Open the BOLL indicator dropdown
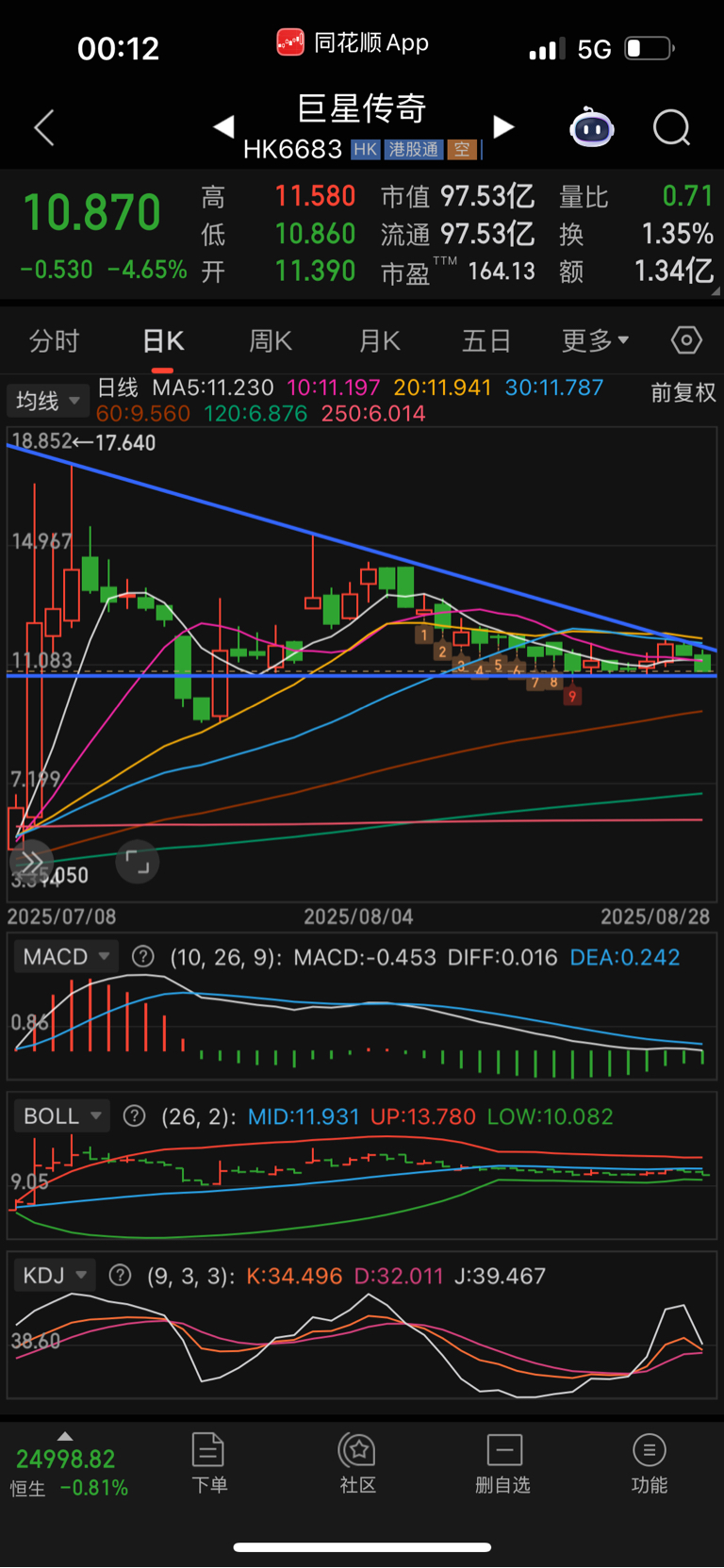 (62, 1116)
